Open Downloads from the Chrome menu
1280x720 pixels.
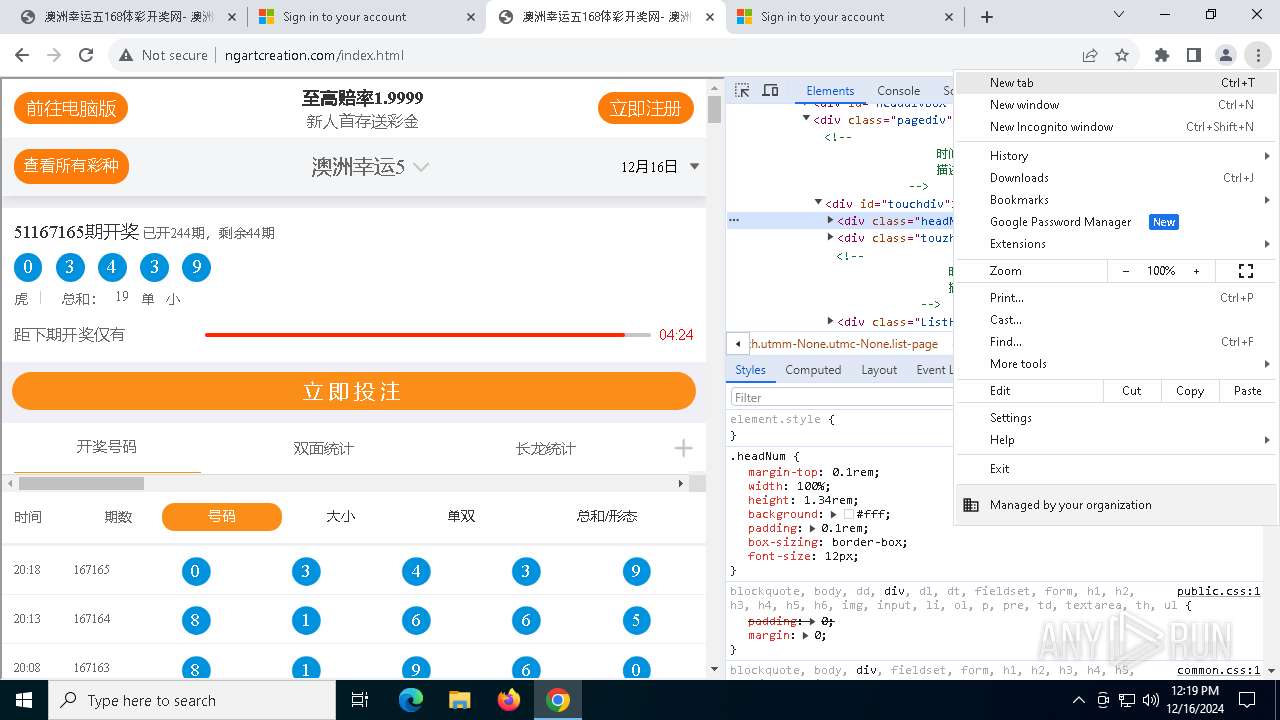(x=1116, y=178)
